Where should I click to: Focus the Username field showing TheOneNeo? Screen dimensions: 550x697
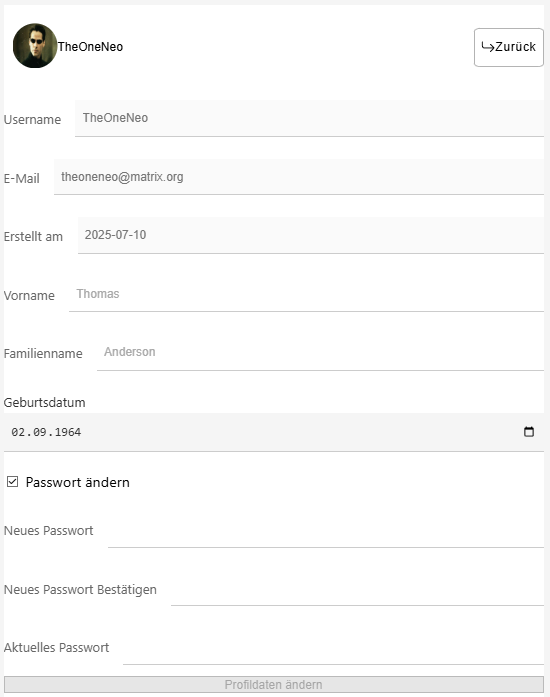[309, 118]
